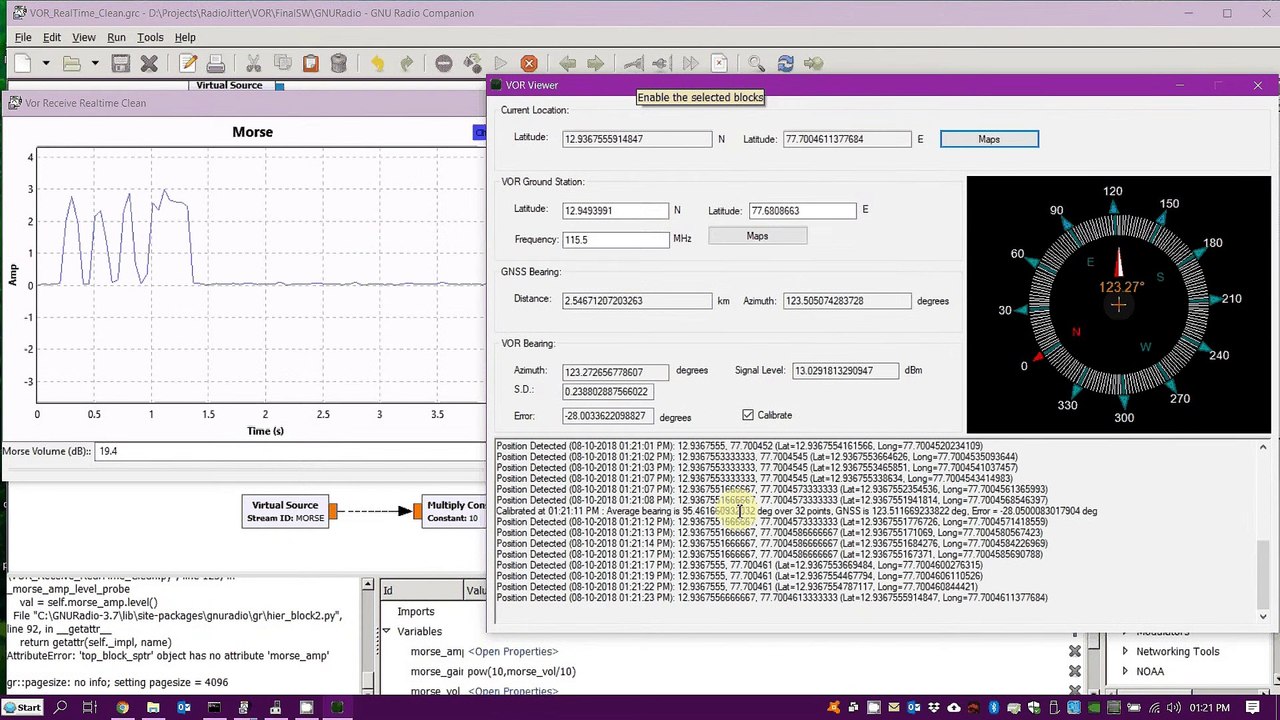
Task: Click the Find blocks magnifier icon
Action: [756, 63]
